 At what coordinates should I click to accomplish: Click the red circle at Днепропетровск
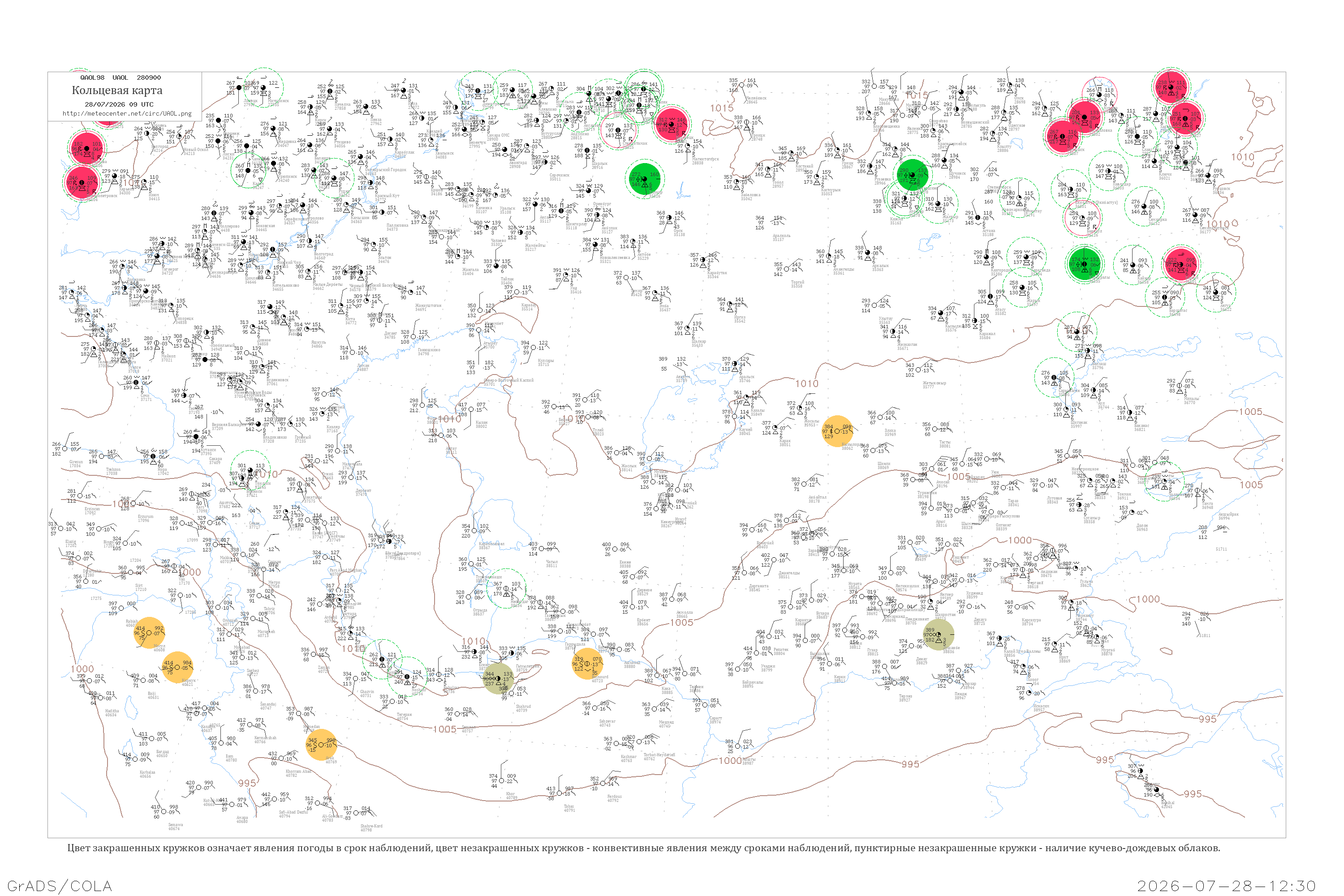tap(82, 182)
